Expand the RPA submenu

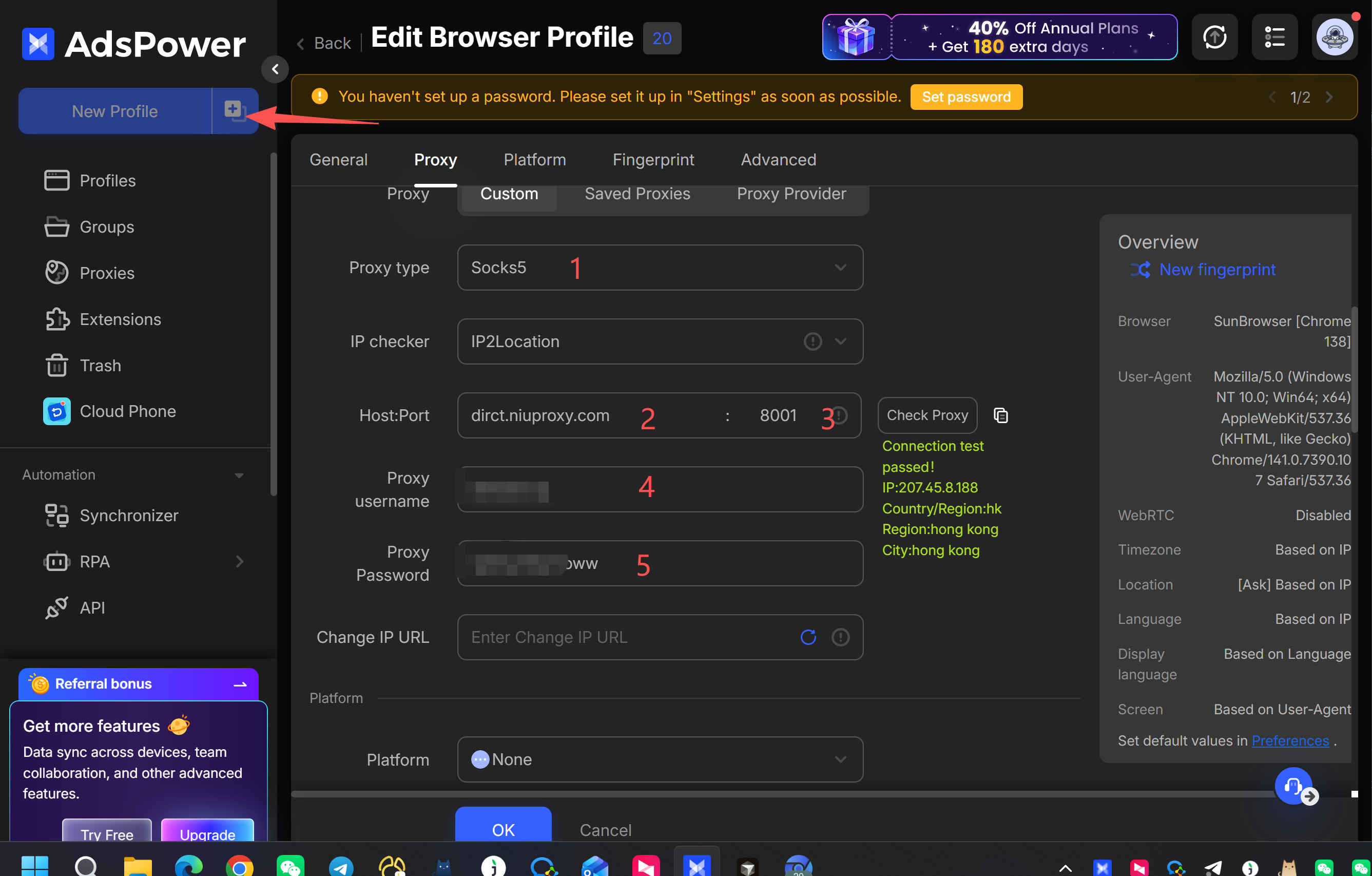tap(240, 561)
